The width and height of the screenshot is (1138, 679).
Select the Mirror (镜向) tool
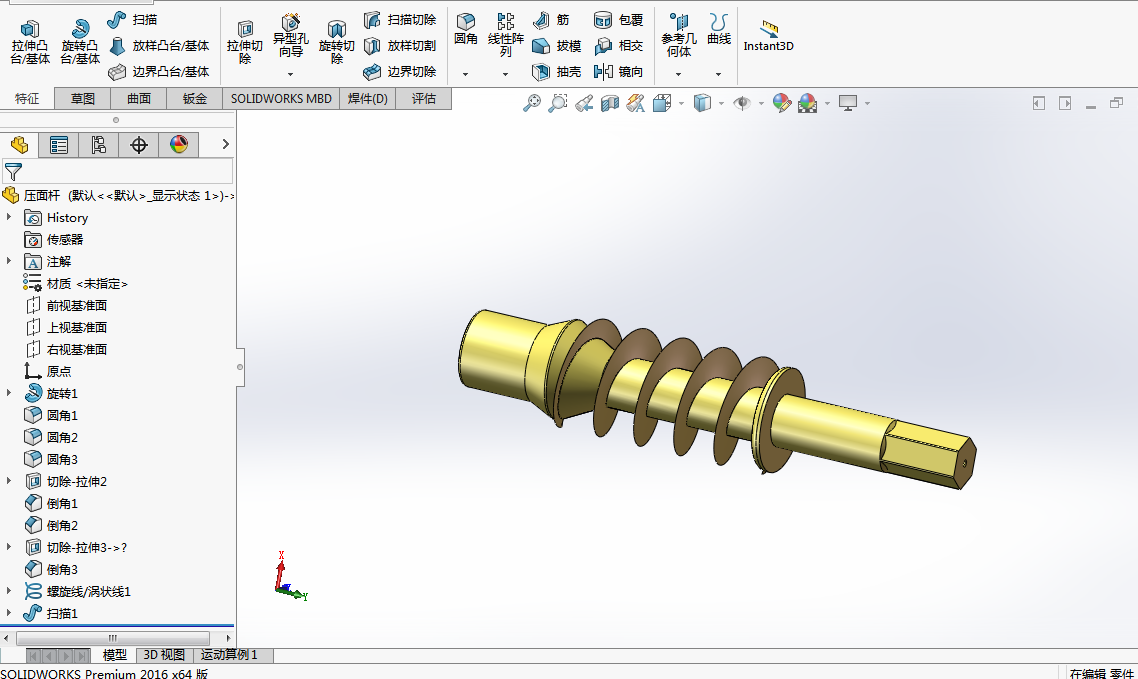pyautogui.click(x=618, y=71)
